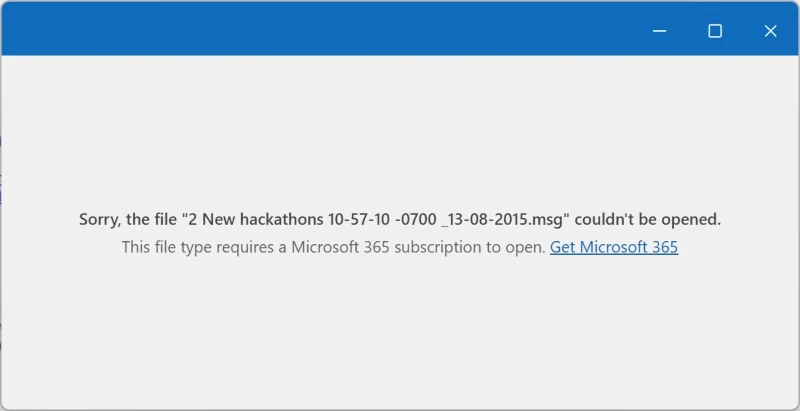Maximize the error dialog window
This screenshot has width=800, height=411.
point(715,31)
